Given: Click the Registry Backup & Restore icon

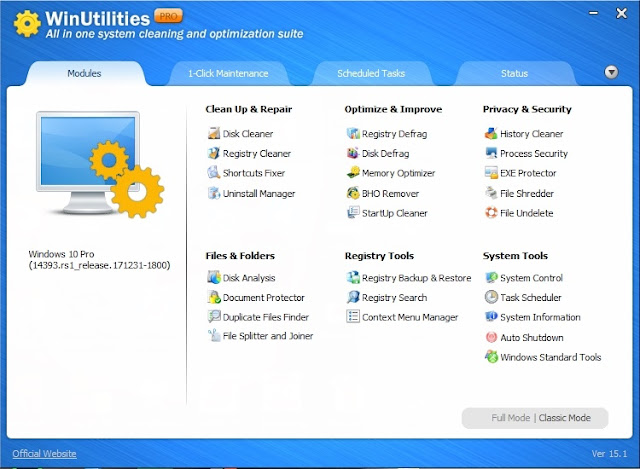Looking at the screenshot, I should point(353,277).
